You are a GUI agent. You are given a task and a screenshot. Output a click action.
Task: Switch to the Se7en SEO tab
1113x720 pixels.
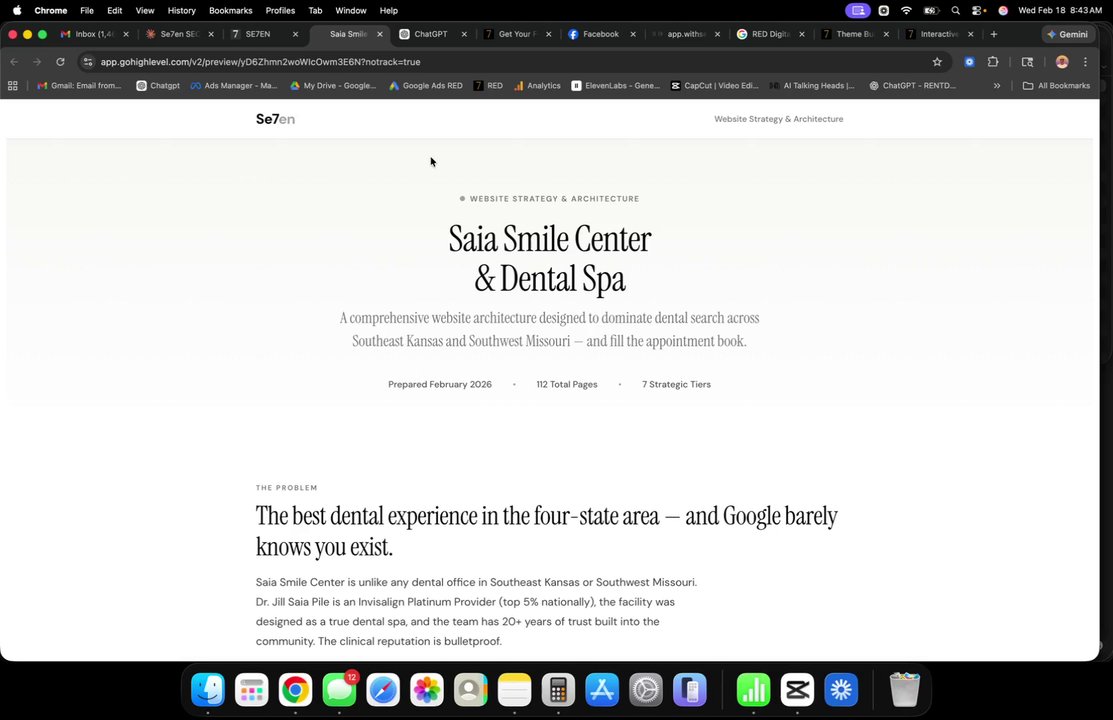click(180, 34)
